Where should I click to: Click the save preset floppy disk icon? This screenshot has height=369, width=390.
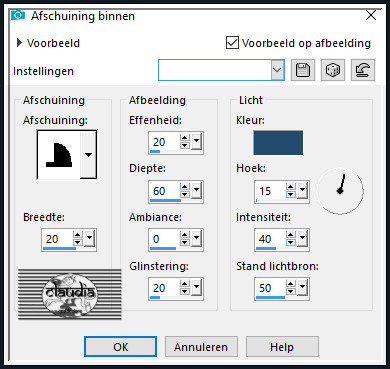click(x=303, y=70)
